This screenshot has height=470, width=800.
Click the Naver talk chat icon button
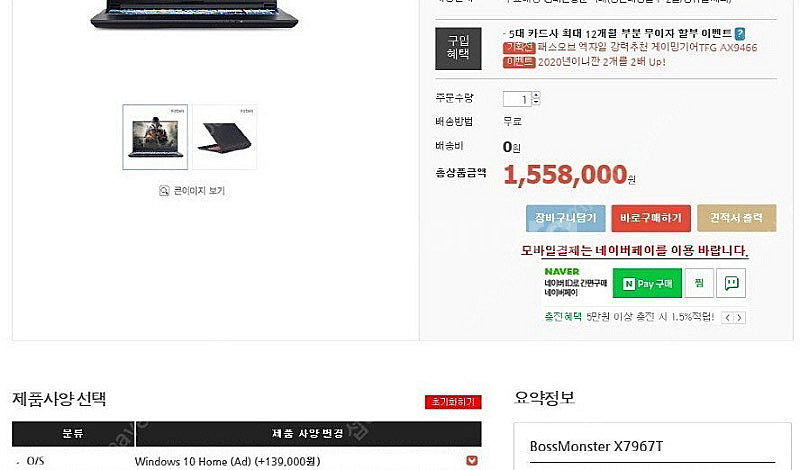click(731, 283)
